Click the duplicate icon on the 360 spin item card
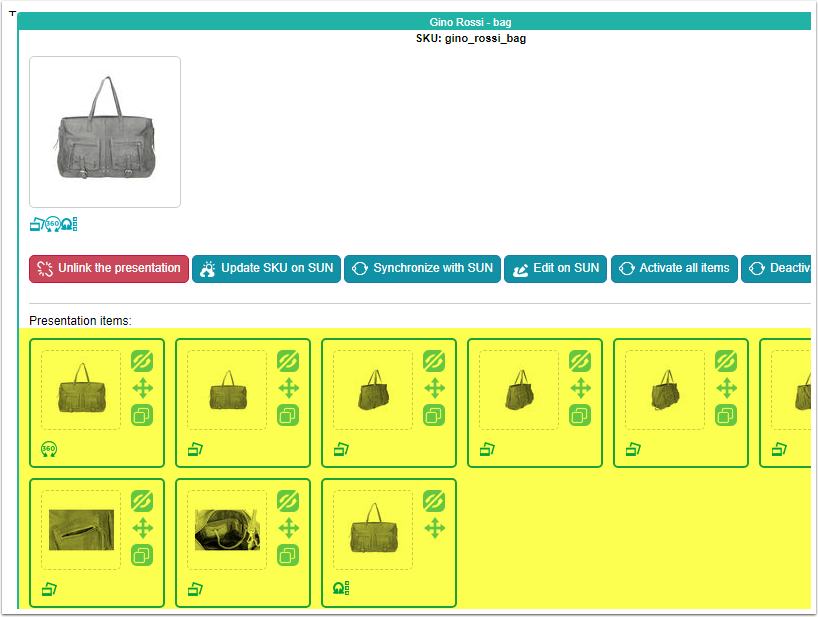 (142, 415)
